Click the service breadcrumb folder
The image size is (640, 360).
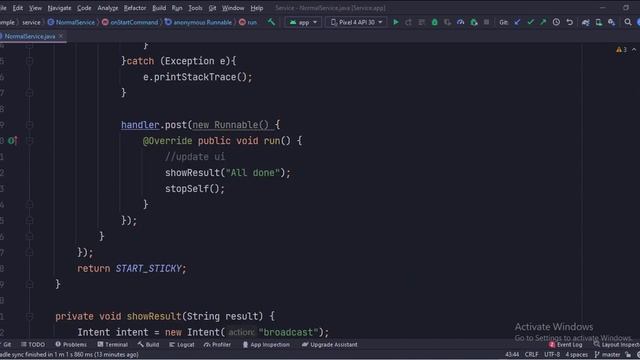31,22
